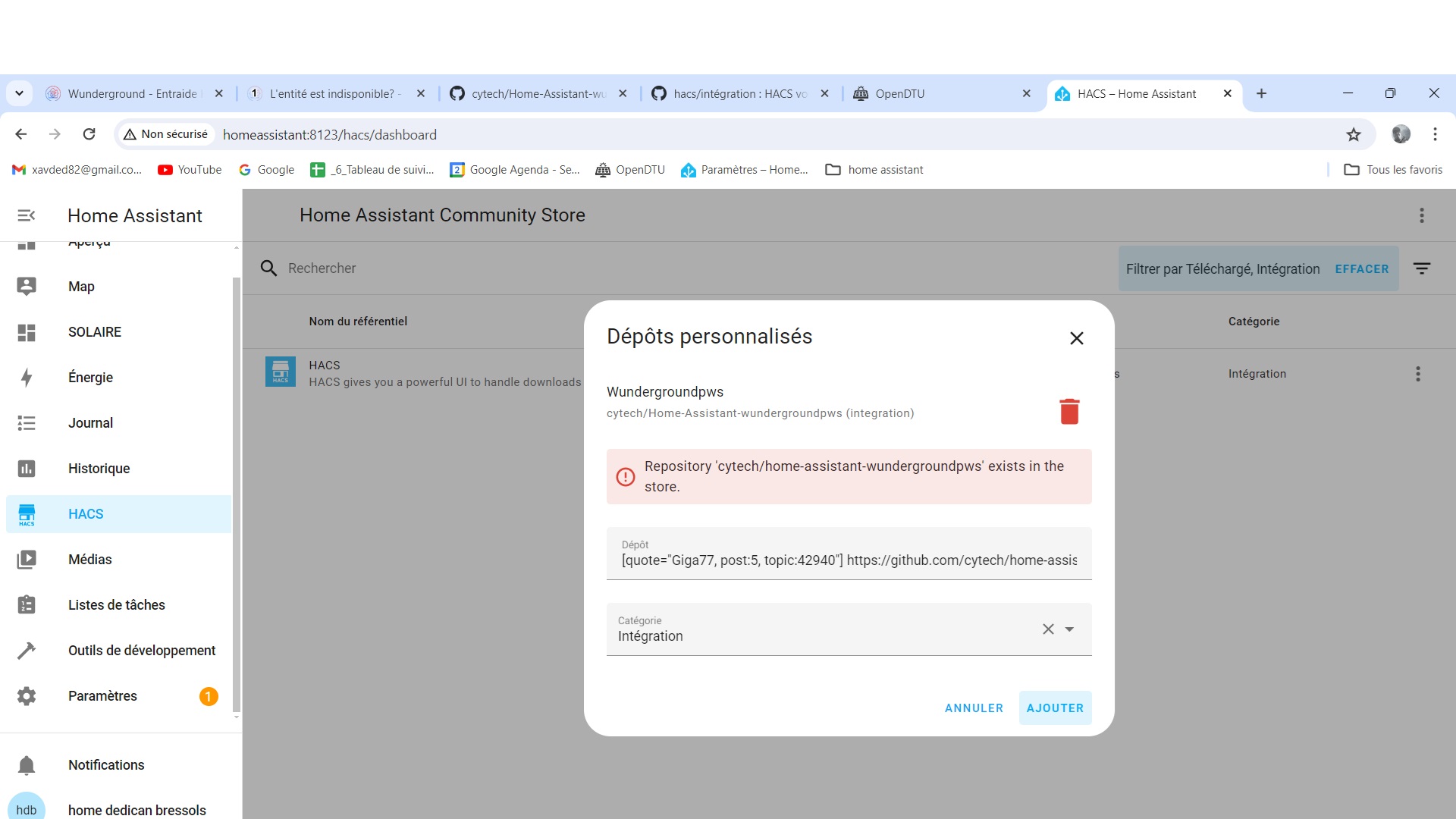Image resolution: width=1456 pixels, height=819 pixels.
Task: Switch to the OpenDTU browser tab
Action: pos(899,94)
